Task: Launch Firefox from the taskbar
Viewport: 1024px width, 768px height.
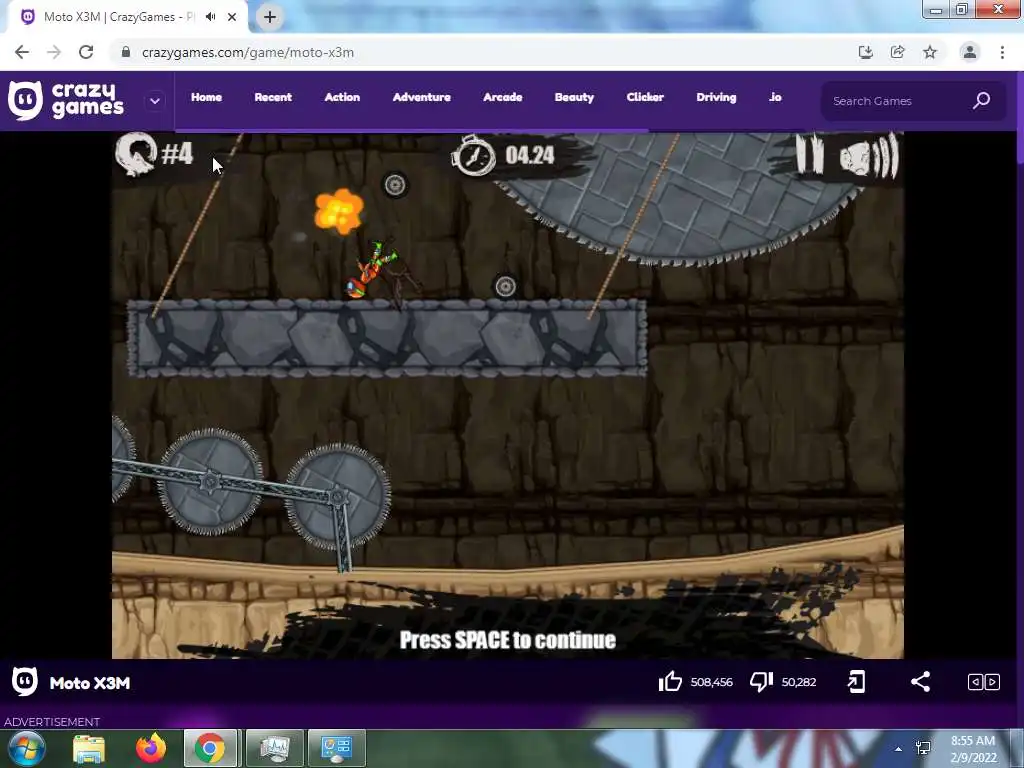Action: [x=151, y=748]
